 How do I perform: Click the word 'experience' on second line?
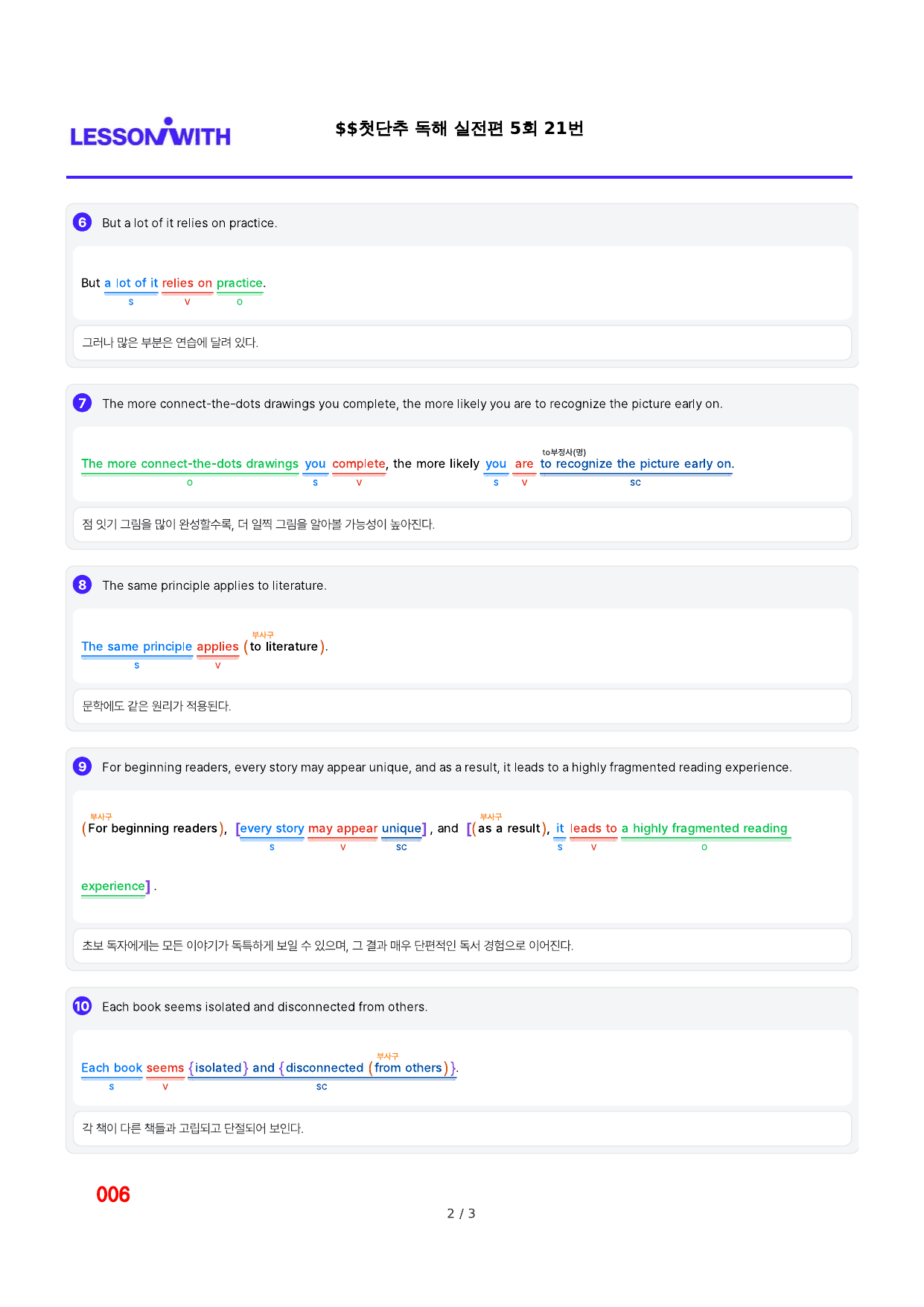(x=113, y=886)
